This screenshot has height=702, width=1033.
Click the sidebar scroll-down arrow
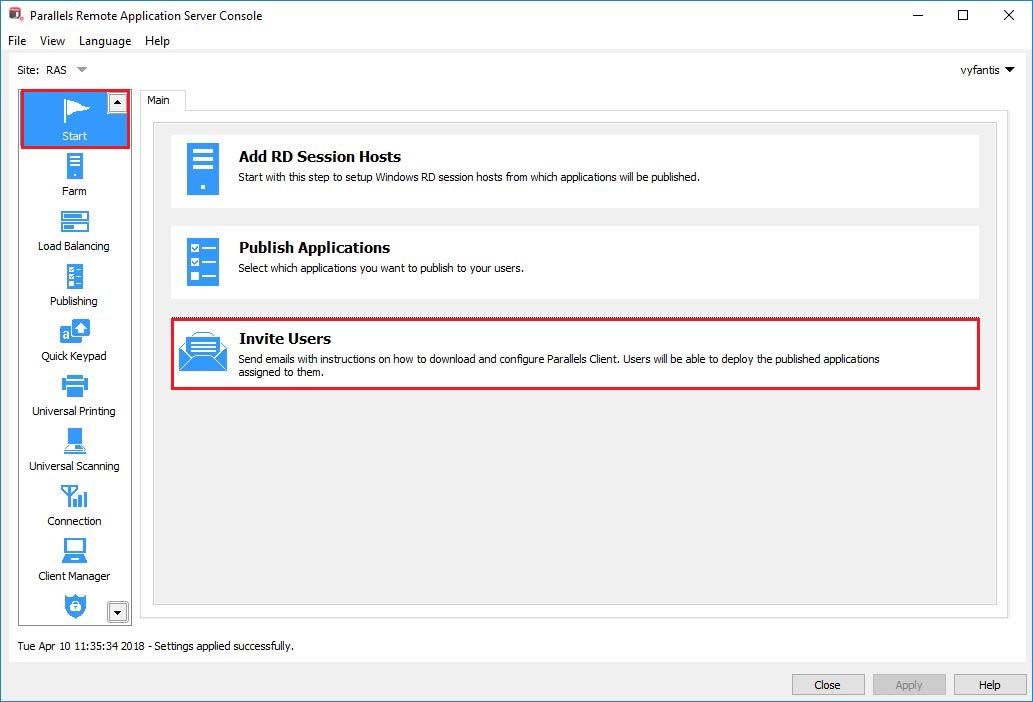point(118,611)
